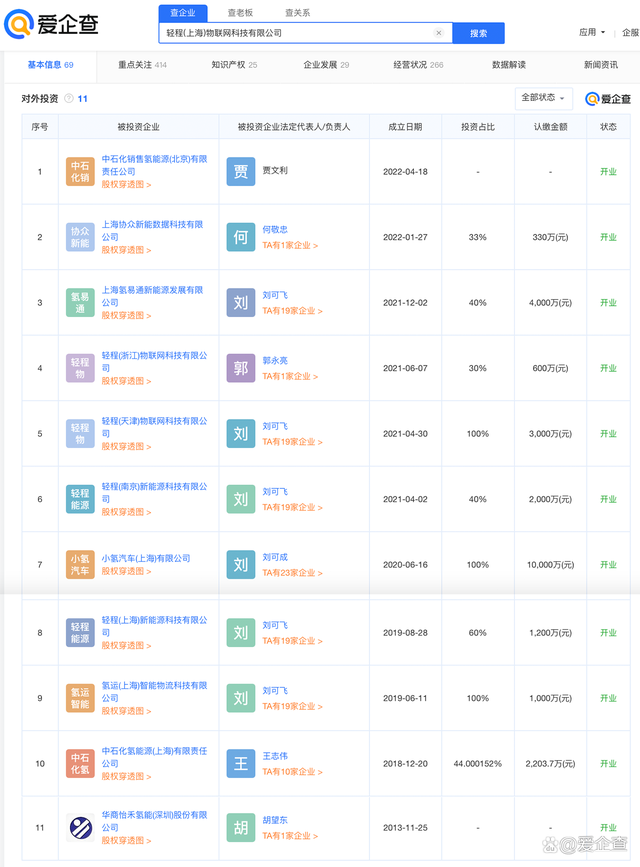
Task: Open 轻程(天津)物联网科技有限公司 link
Action: [x=154, y=427]
